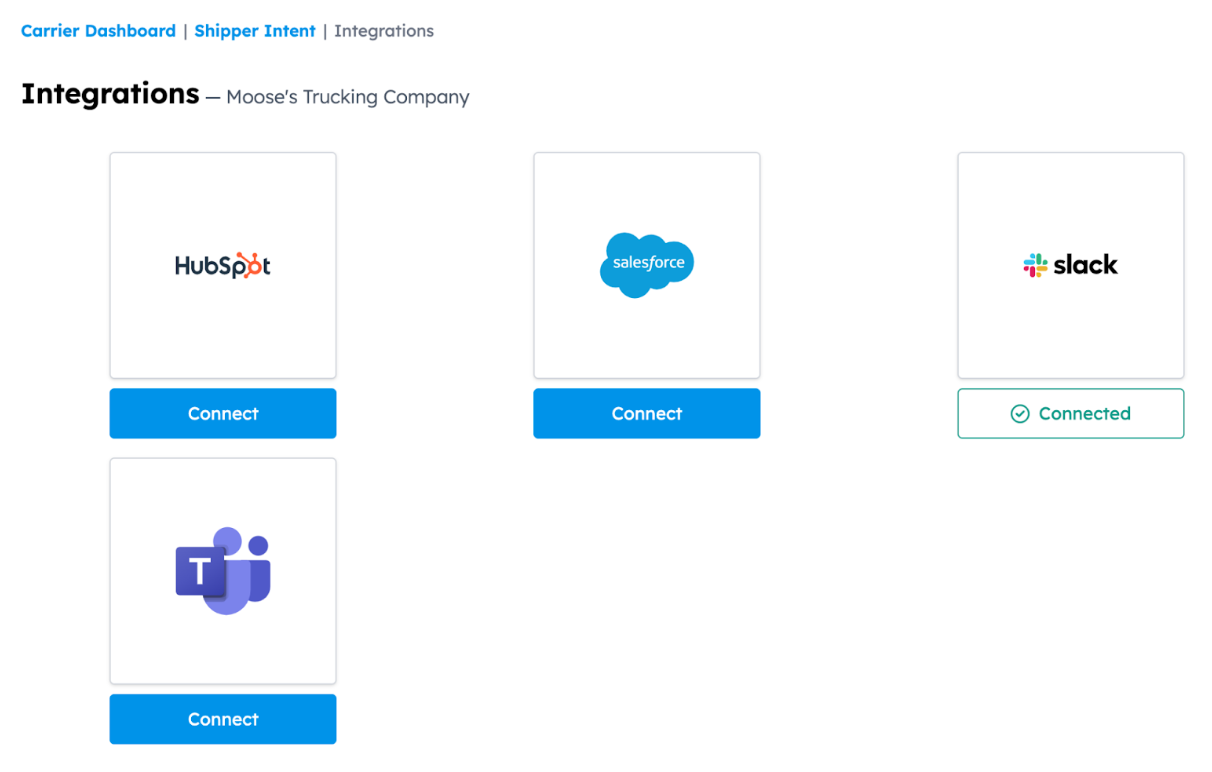This screenshot has height=772, width=1212.
Task: Click the HubSpot logo card
Action: [x=223, y=265]
